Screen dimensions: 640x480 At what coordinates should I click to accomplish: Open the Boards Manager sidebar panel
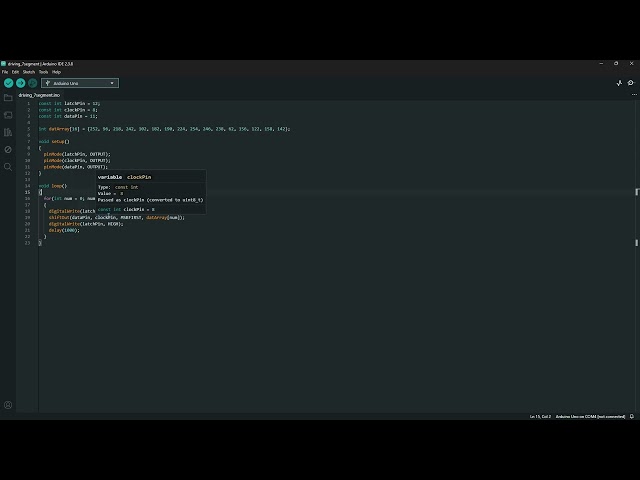click(x=8, y=115)
